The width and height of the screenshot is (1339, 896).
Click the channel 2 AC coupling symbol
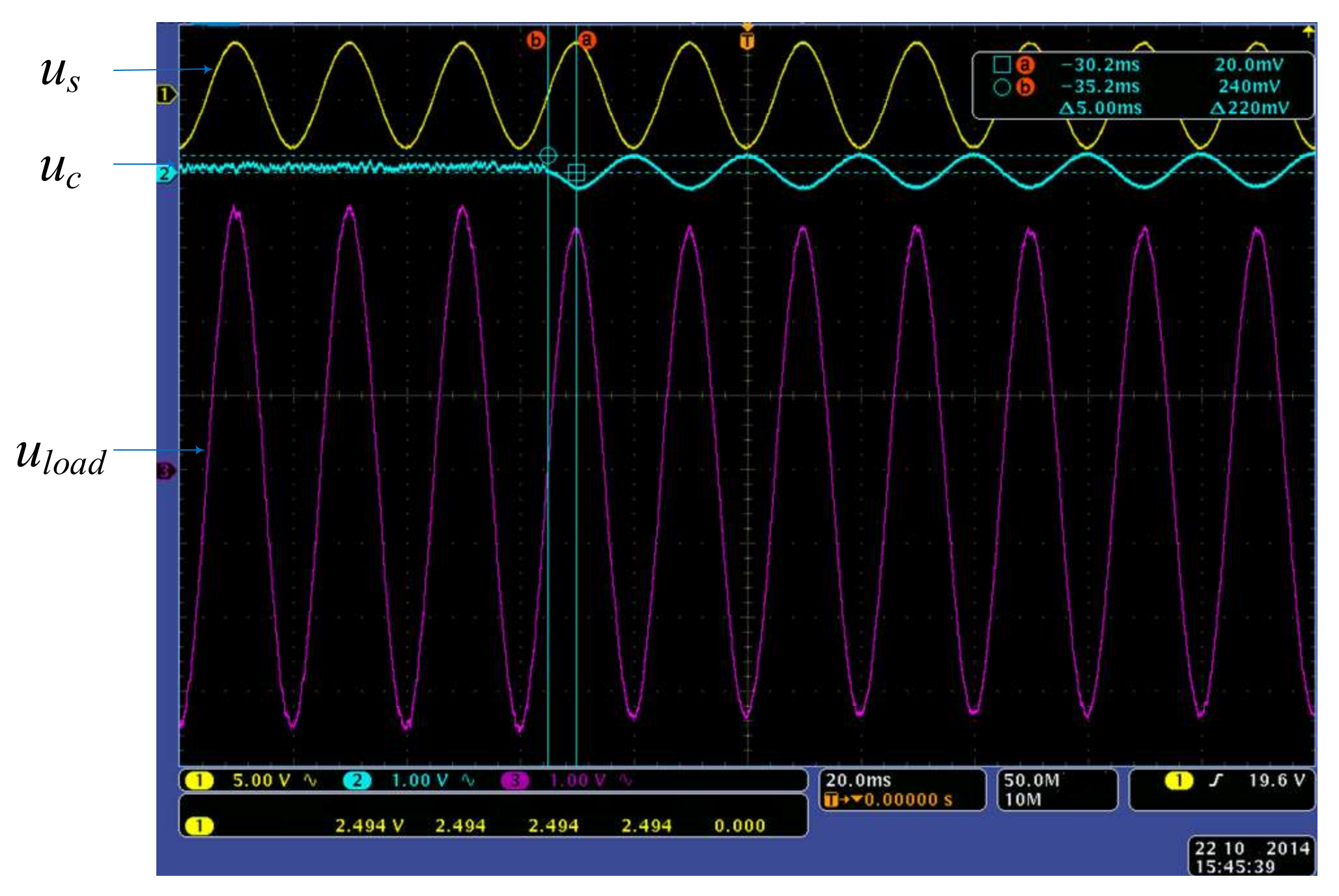pos(468,780)
